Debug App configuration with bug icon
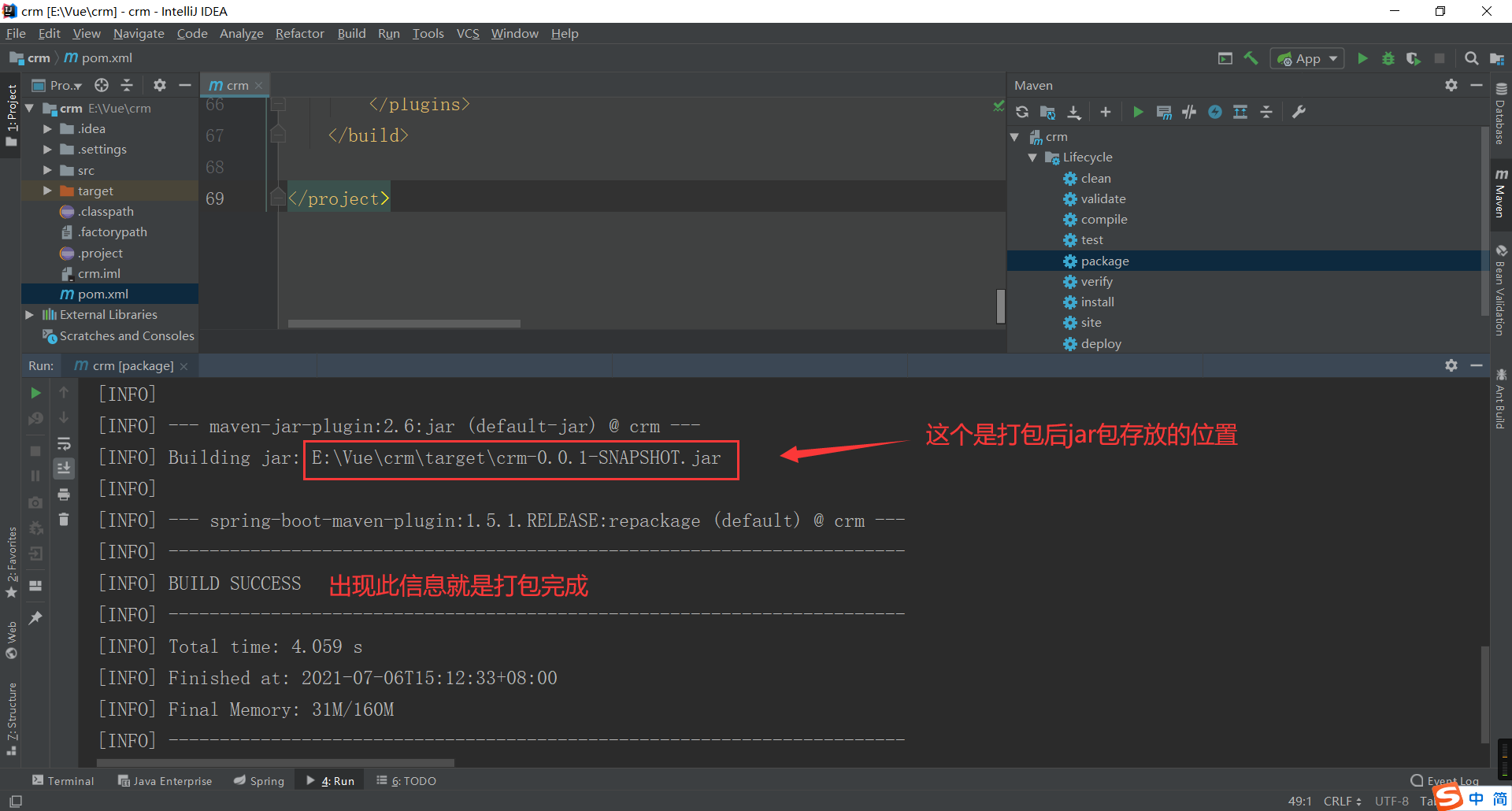1512x811 pixels. click(x=1388, y=58)
